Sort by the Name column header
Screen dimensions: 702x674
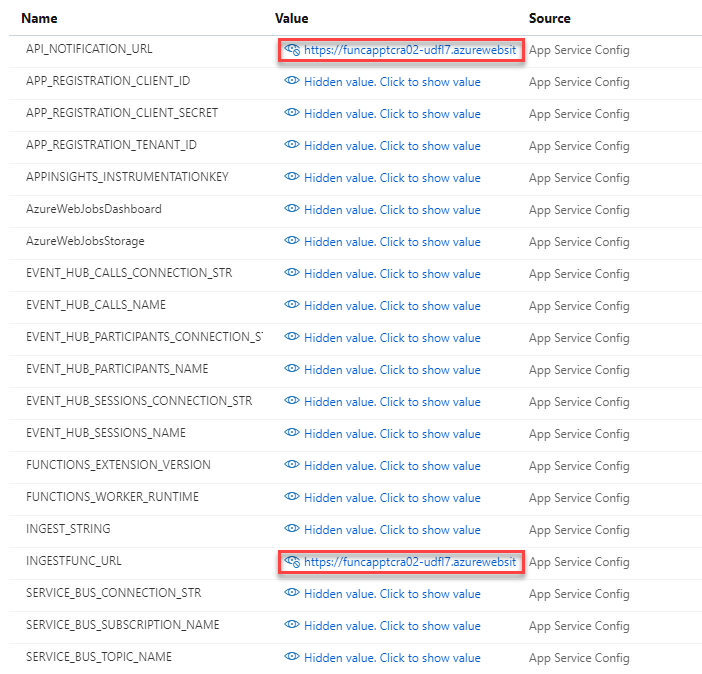click(x=39, y=18)
